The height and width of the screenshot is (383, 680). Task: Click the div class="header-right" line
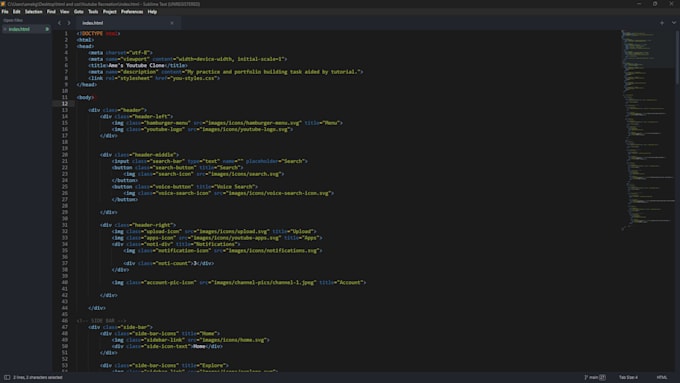pyautogui.click(x=138, y=225)
